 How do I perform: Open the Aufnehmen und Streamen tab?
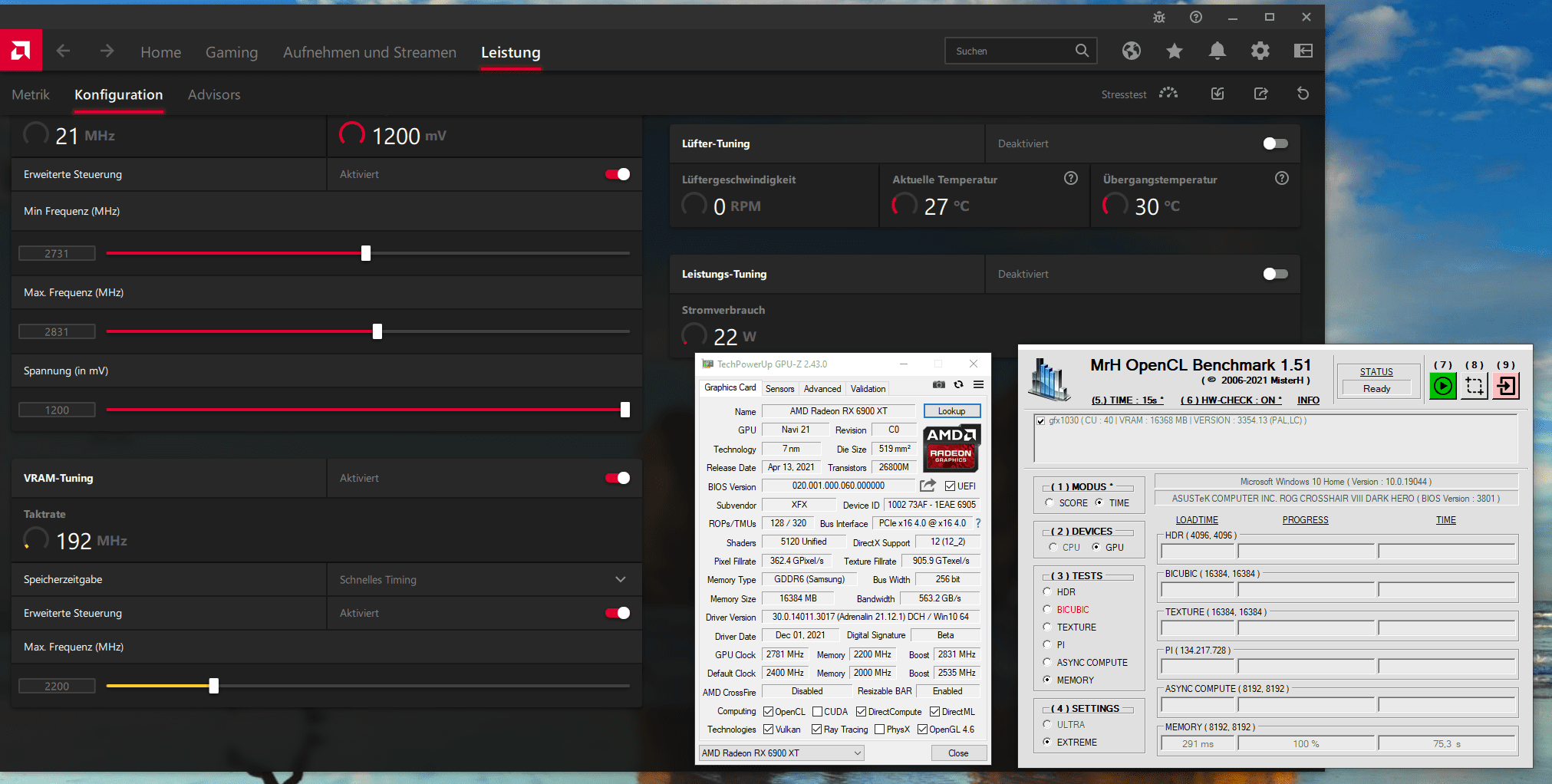(x=370, y=52)
